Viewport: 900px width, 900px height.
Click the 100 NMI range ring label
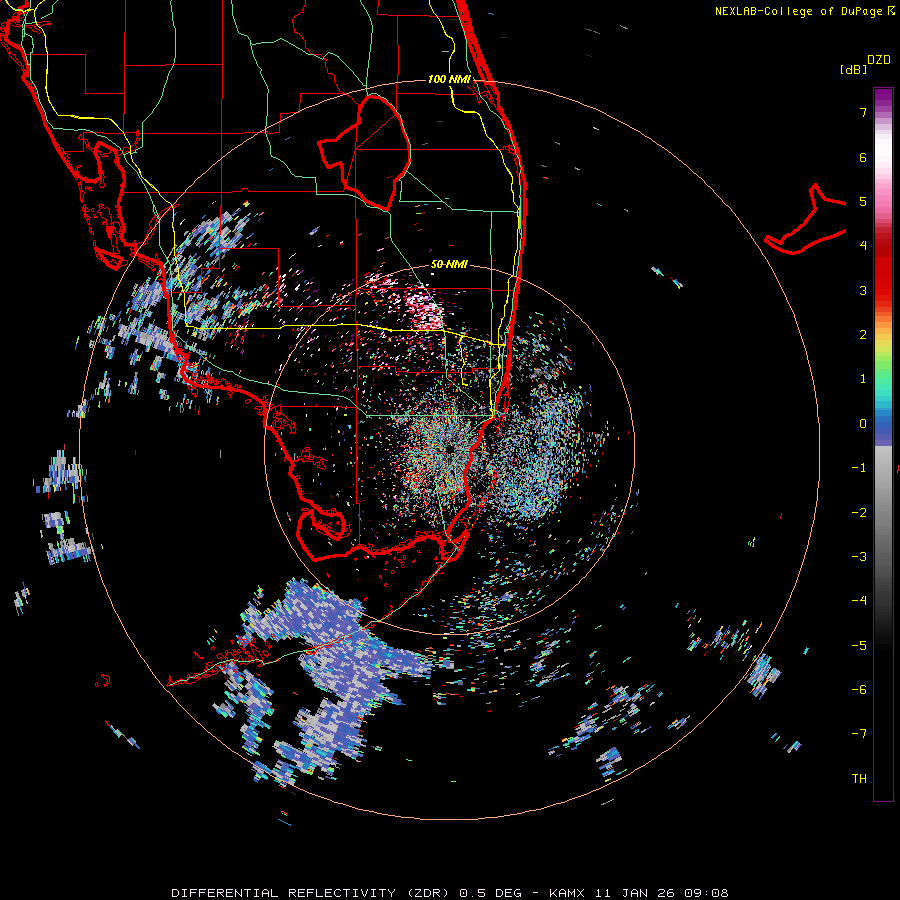pos(449,79)
